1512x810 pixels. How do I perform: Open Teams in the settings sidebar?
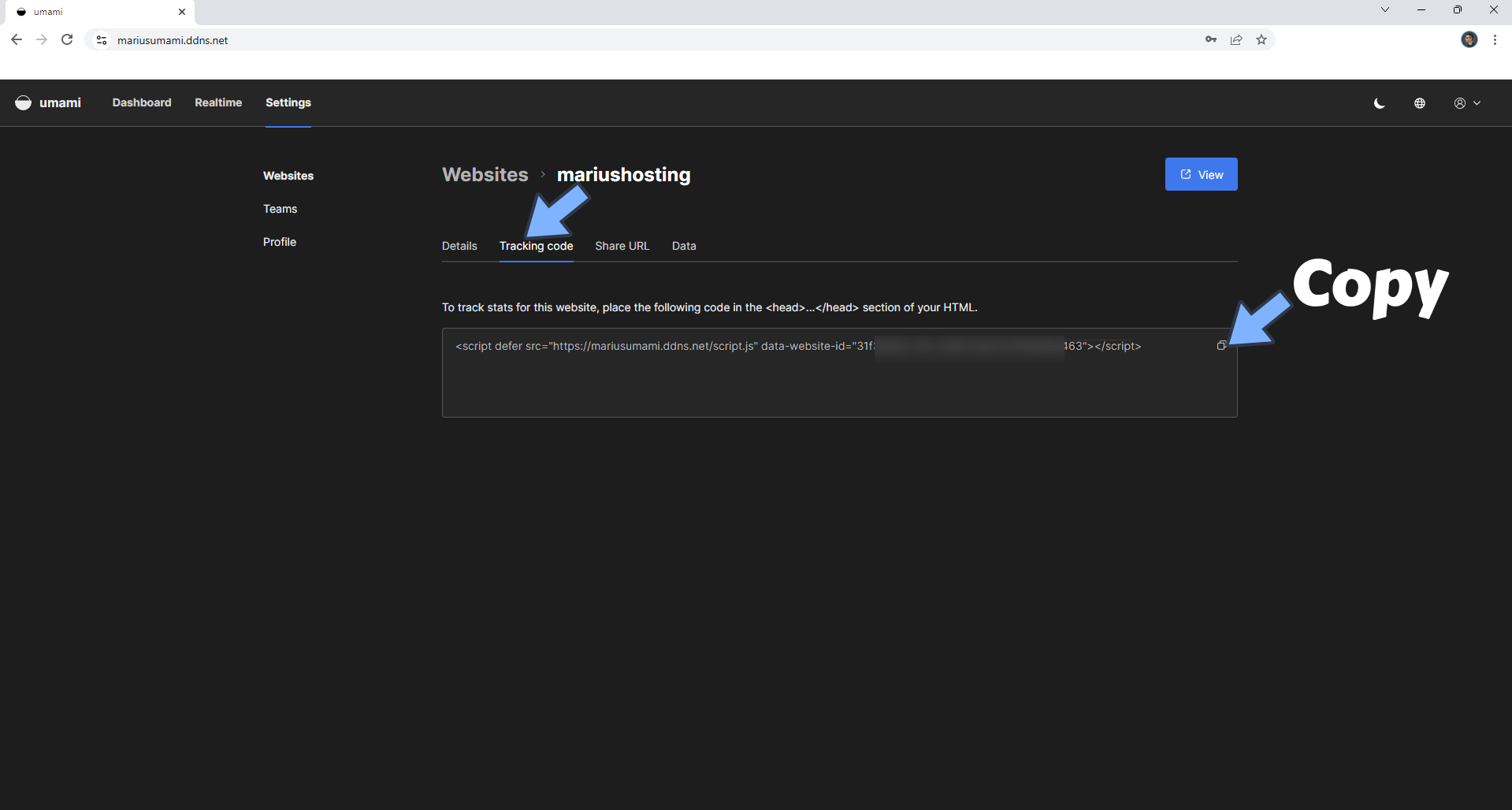(280, 209)
